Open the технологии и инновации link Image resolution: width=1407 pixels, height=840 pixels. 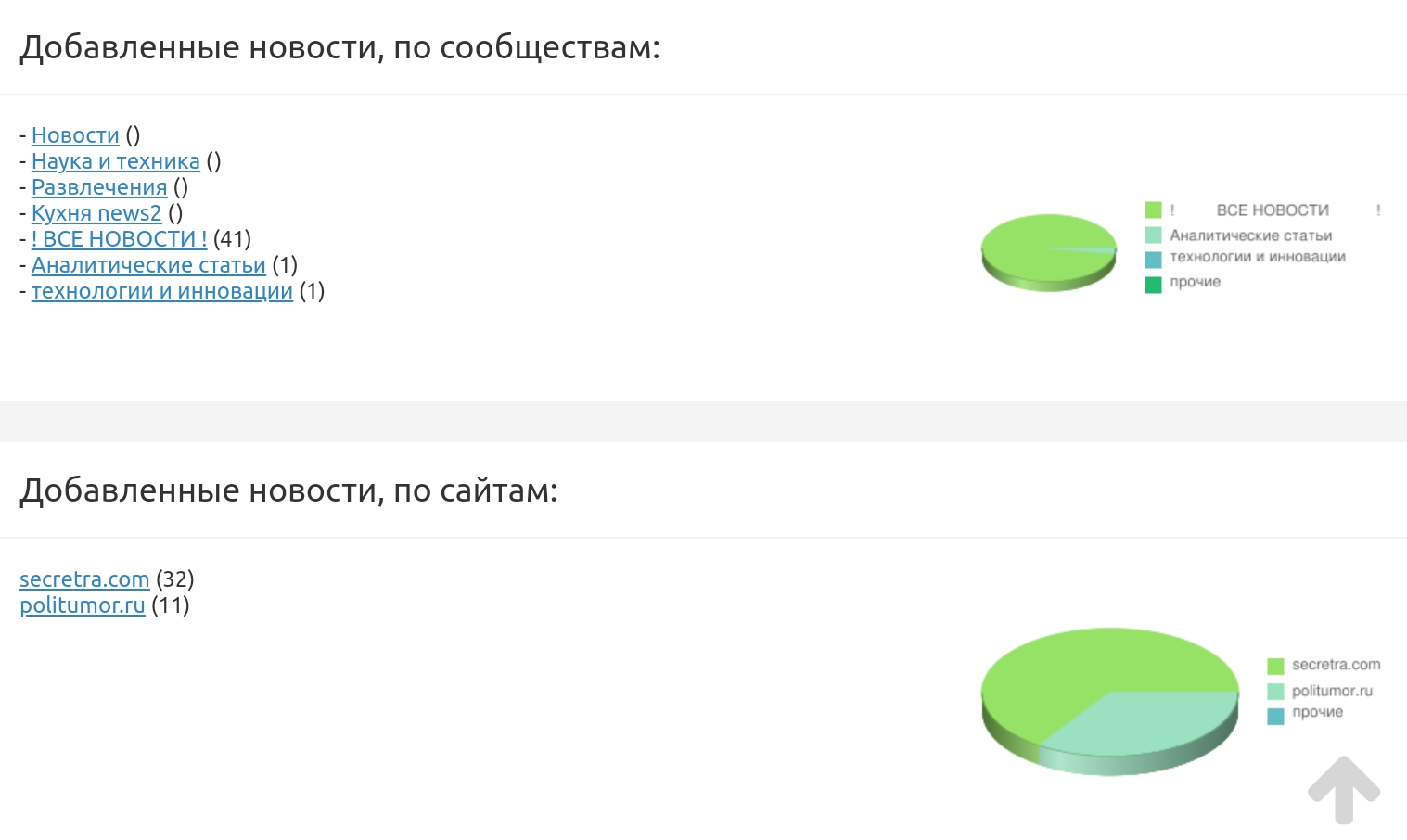point(162,291)
